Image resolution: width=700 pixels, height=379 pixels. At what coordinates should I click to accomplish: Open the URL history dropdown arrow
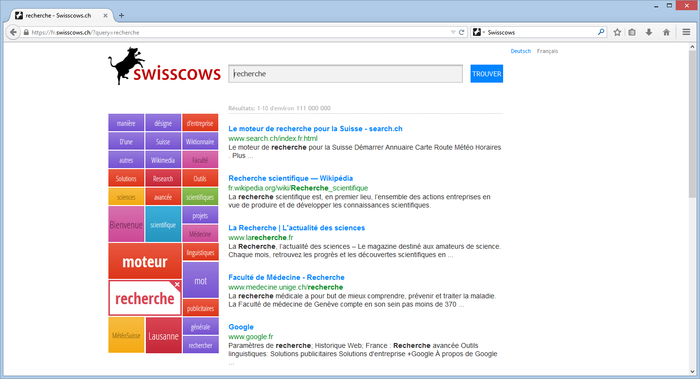coord(453,32)
